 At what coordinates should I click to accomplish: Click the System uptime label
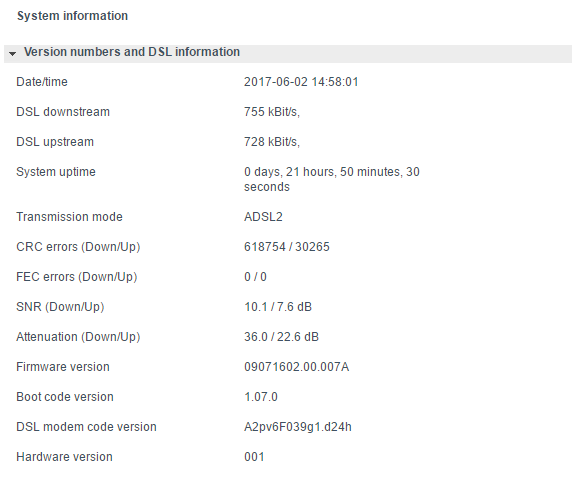point(56,172)
